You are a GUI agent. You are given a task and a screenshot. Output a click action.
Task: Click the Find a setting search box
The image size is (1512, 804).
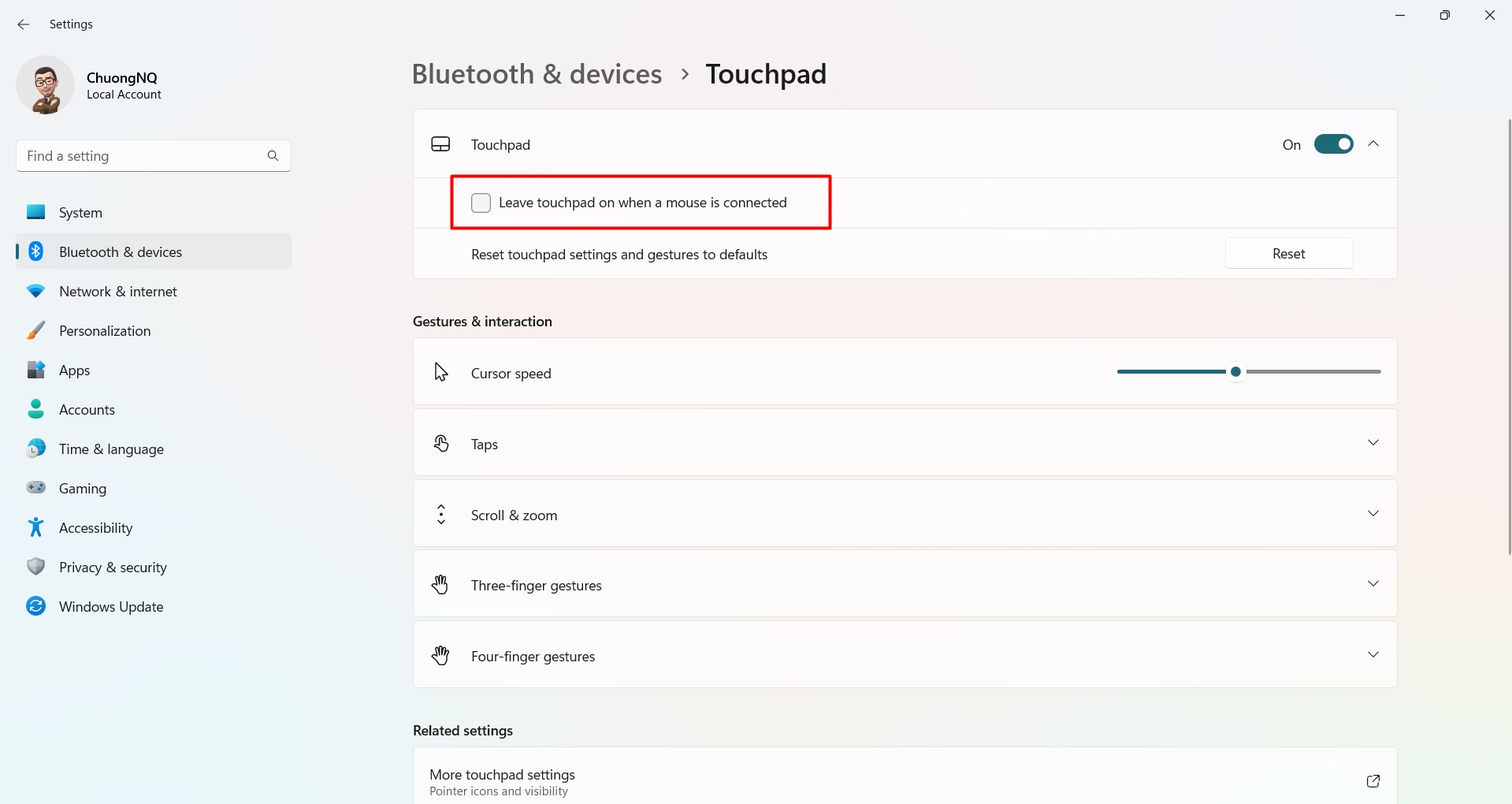tap(142, 156)
